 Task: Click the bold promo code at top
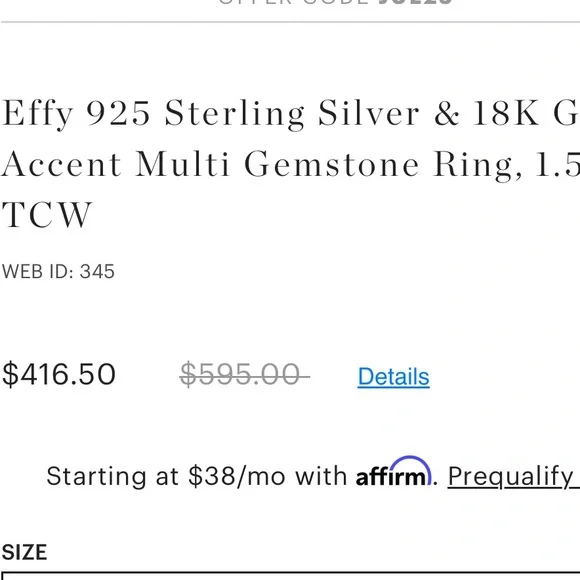415,2
